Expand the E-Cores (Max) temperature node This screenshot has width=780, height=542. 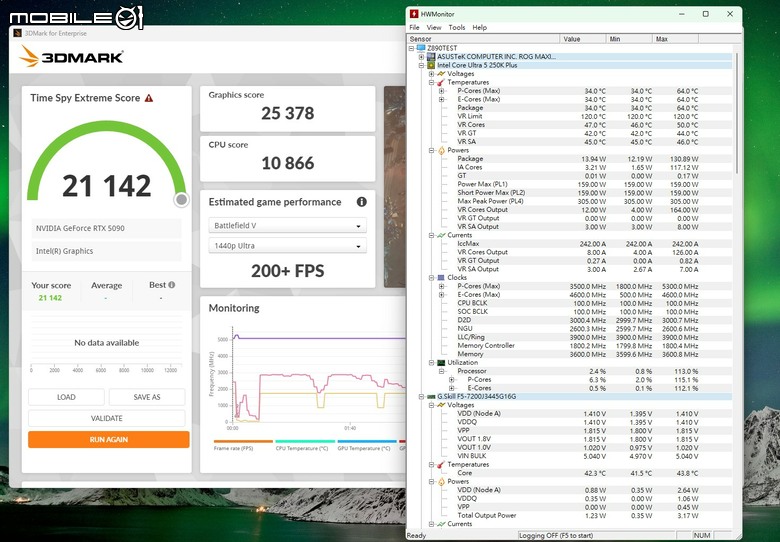coord(441,99)
